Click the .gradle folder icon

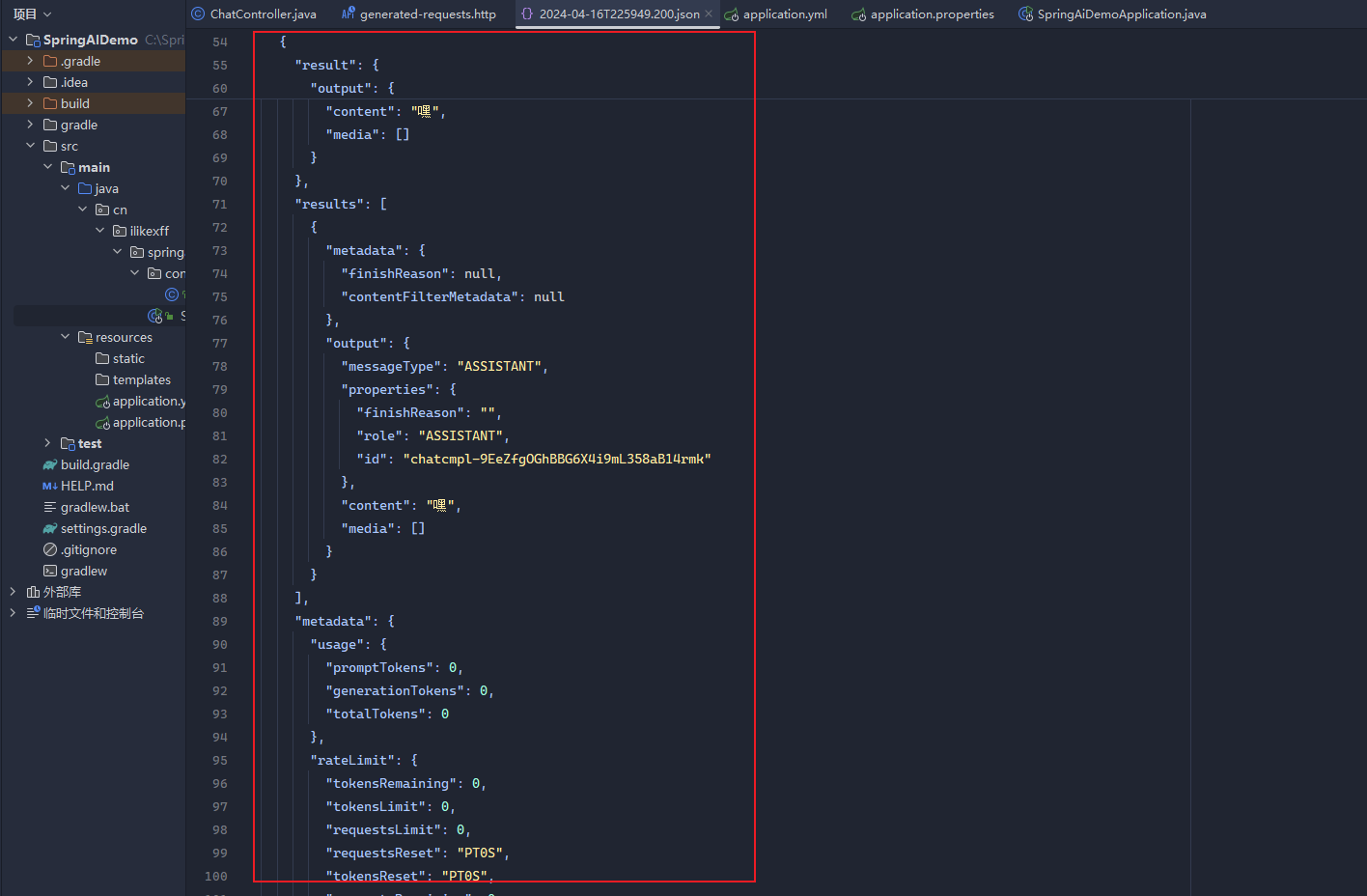click(50, 61)
